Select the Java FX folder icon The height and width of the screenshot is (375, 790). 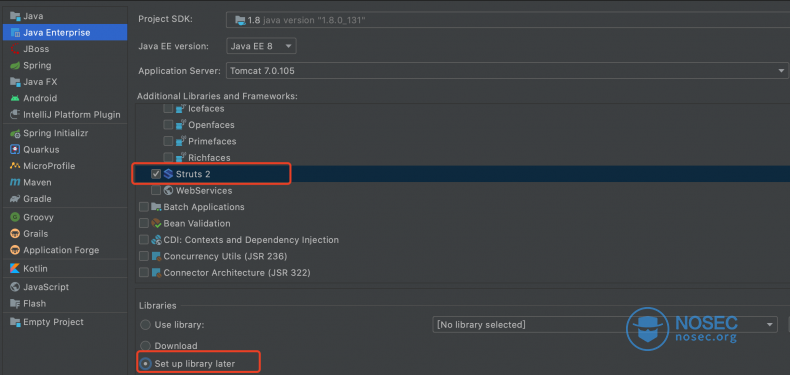pos(15,82)
